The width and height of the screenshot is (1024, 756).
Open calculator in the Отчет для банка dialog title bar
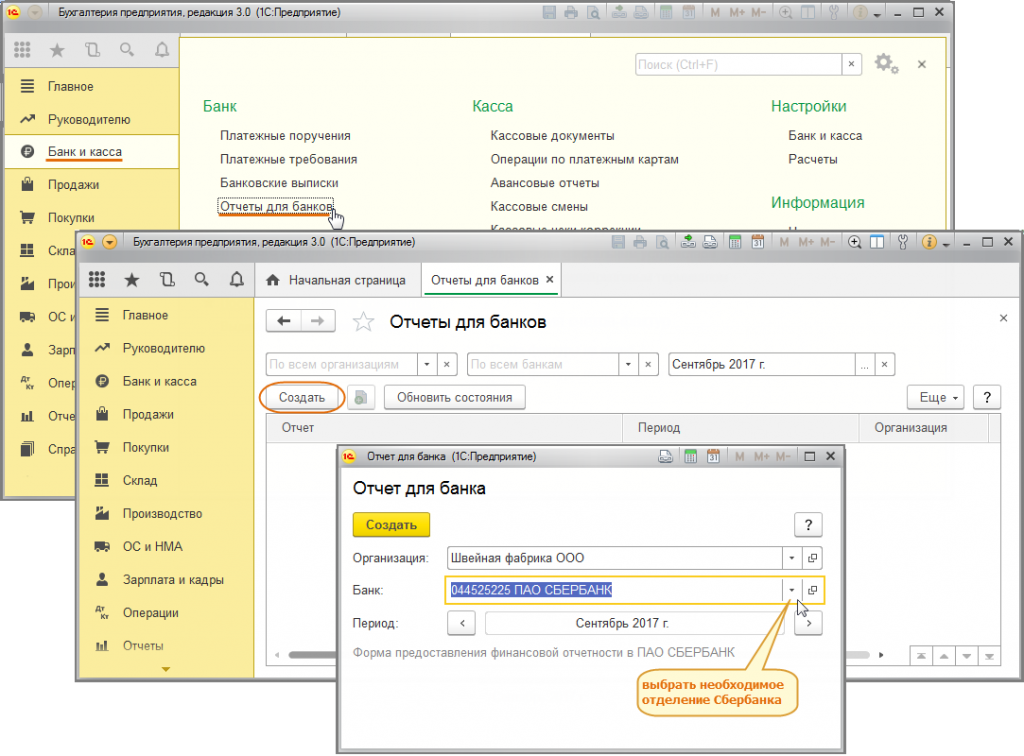[x=690, y=456]
